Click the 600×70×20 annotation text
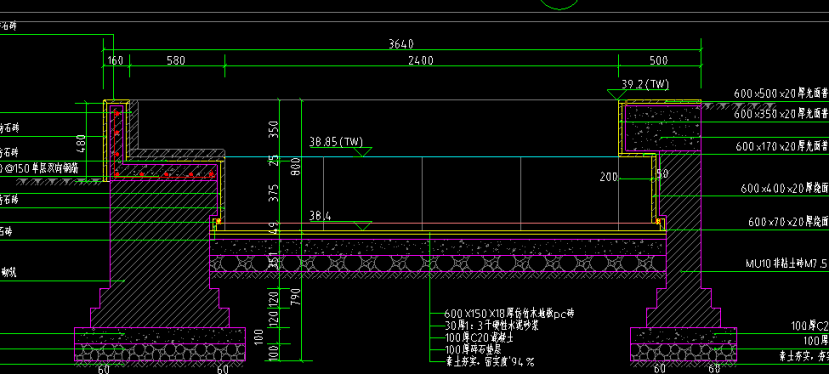Screen dimensions: 830x375 (788, 222)
